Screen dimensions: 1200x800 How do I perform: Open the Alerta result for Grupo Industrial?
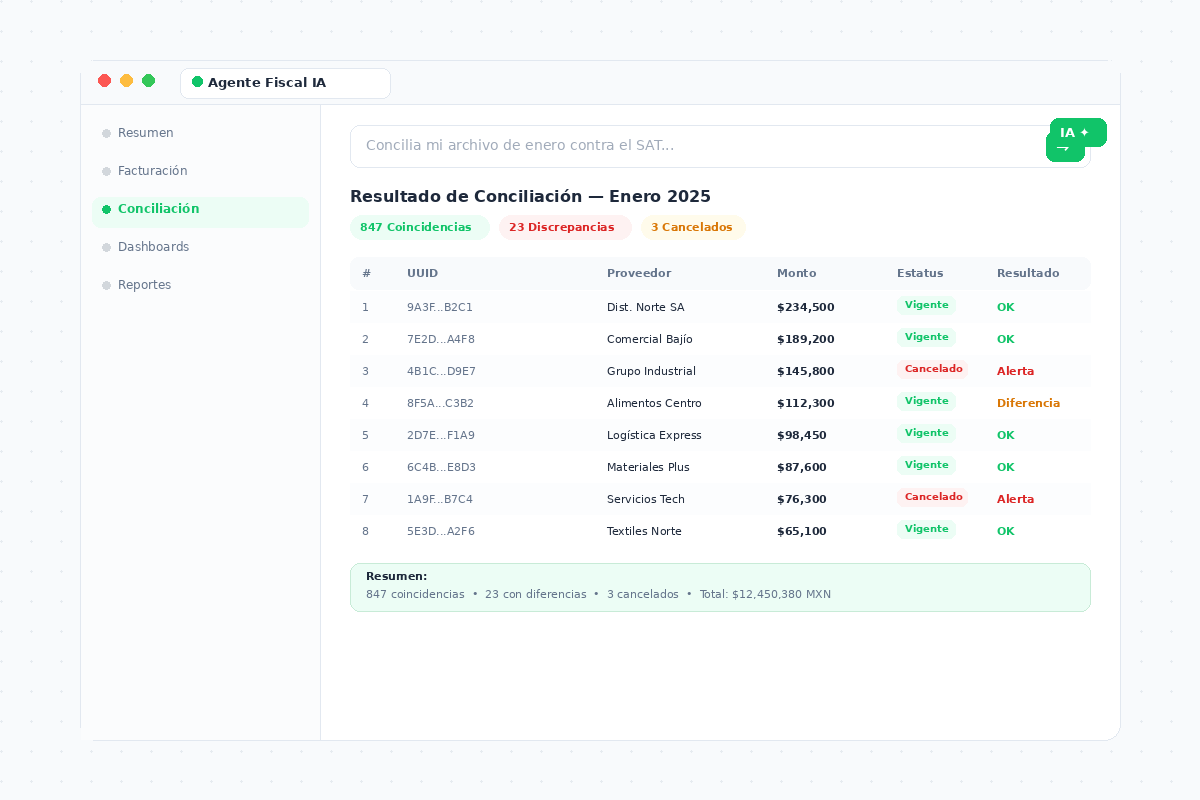pos(1016,371)
